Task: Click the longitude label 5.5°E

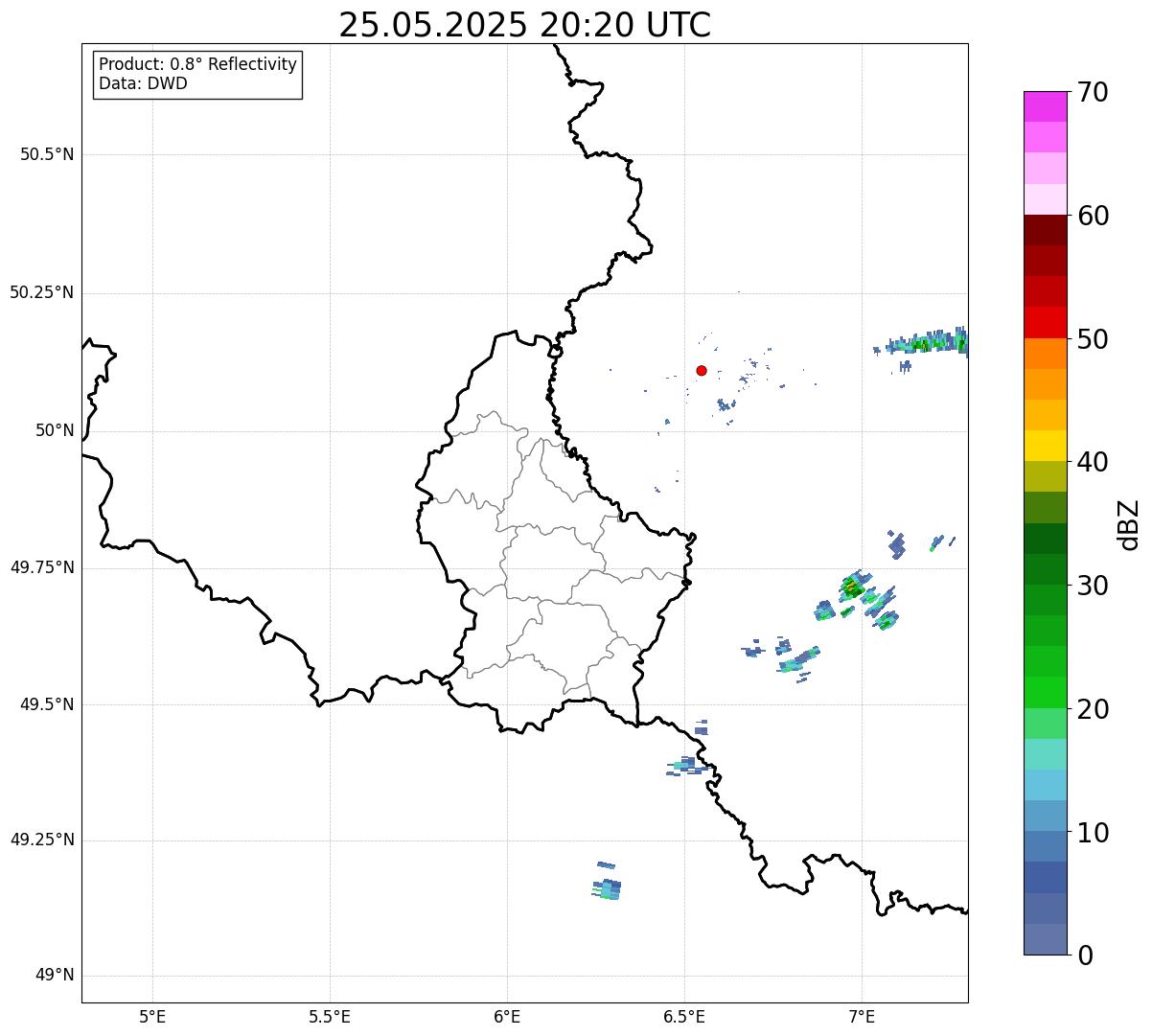Action: [x=330, y=1016]
